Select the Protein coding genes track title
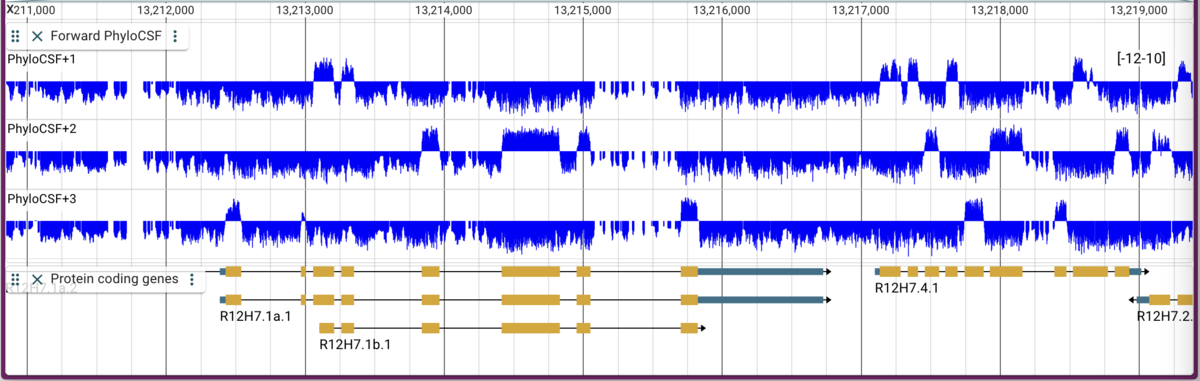 click(115, 279)
